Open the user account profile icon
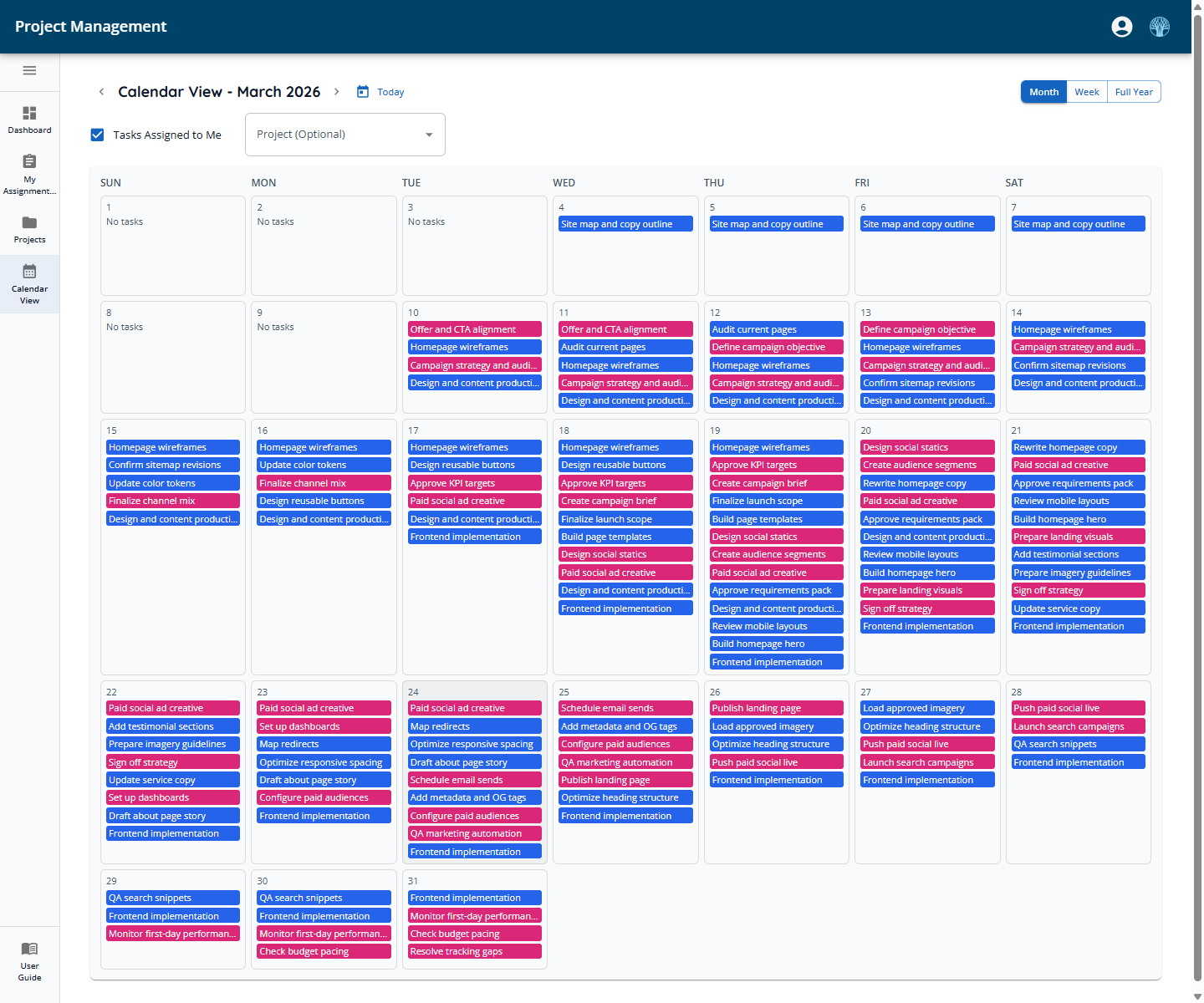Viewport: 1204px width, 1003px height. tap(1122, 27)
